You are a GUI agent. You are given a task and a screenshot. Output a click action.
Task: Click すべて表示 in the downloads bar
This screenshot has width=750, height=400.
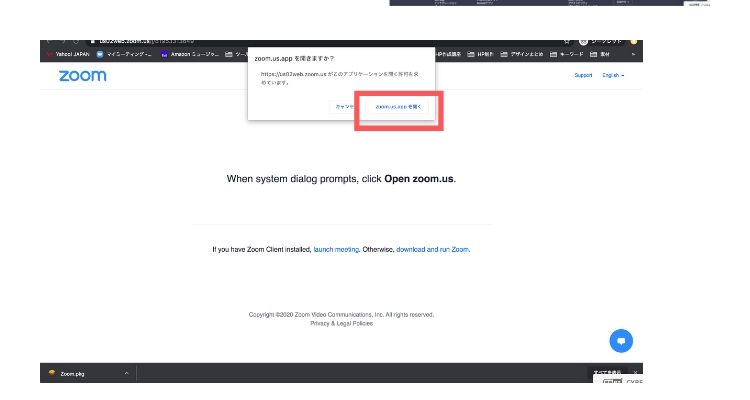click(x=607, y=372)
